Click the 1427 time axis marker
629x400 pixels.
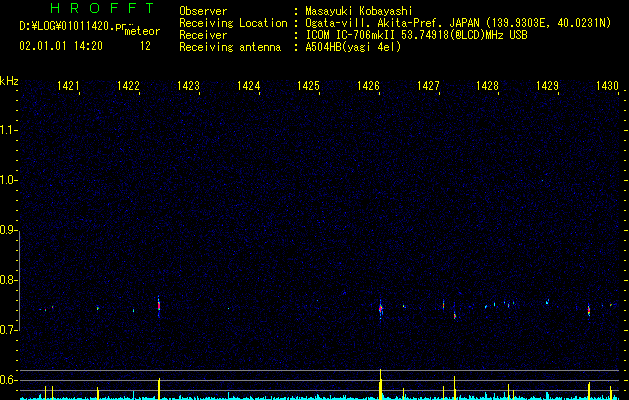pos(428,85)
